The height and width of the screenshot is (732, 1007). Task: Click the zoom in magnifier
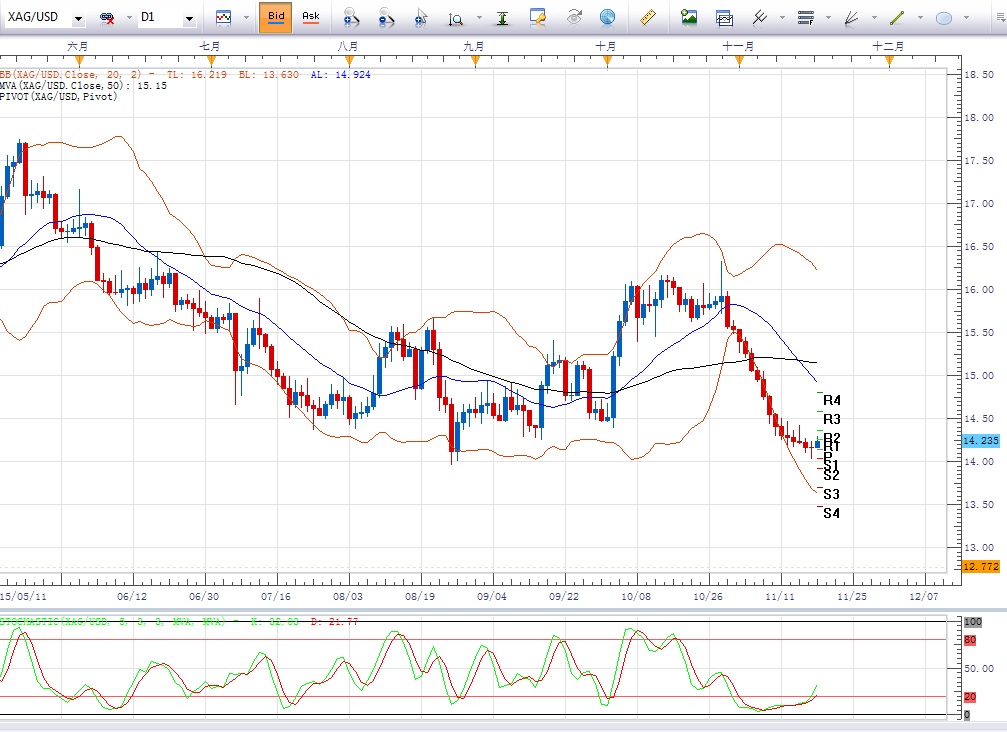(351, 17)
